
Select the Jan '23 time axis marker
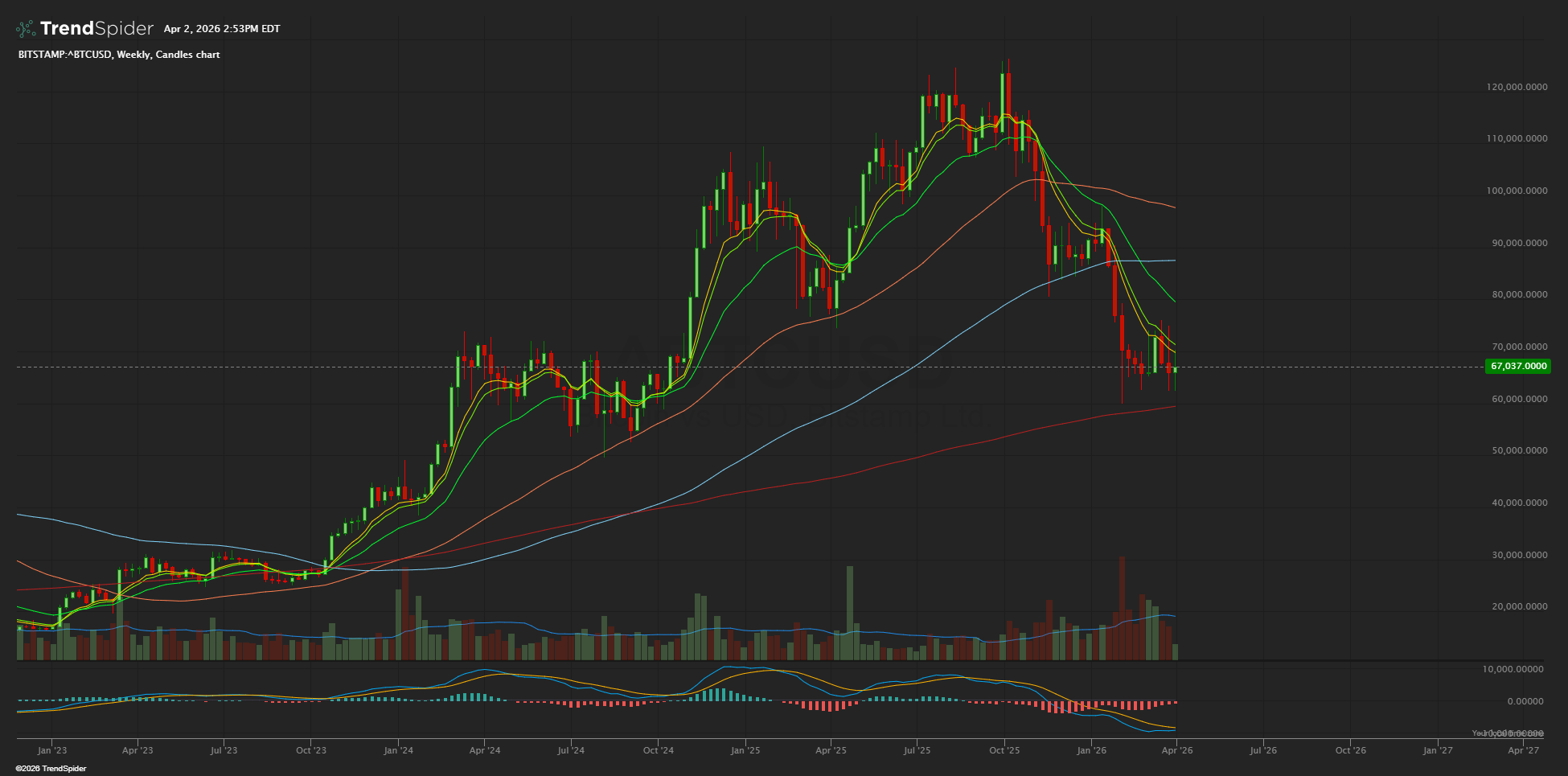(52, 750)
